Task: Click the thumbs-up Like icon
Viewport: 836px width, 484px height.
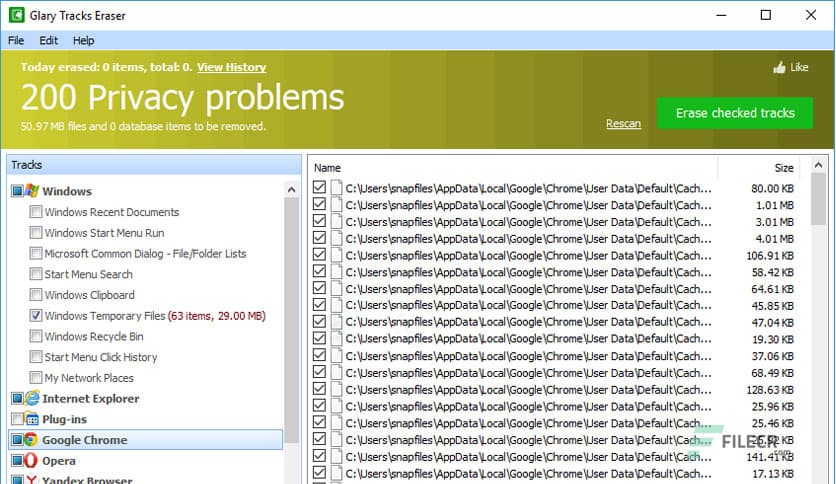Action: coord(779,67)
